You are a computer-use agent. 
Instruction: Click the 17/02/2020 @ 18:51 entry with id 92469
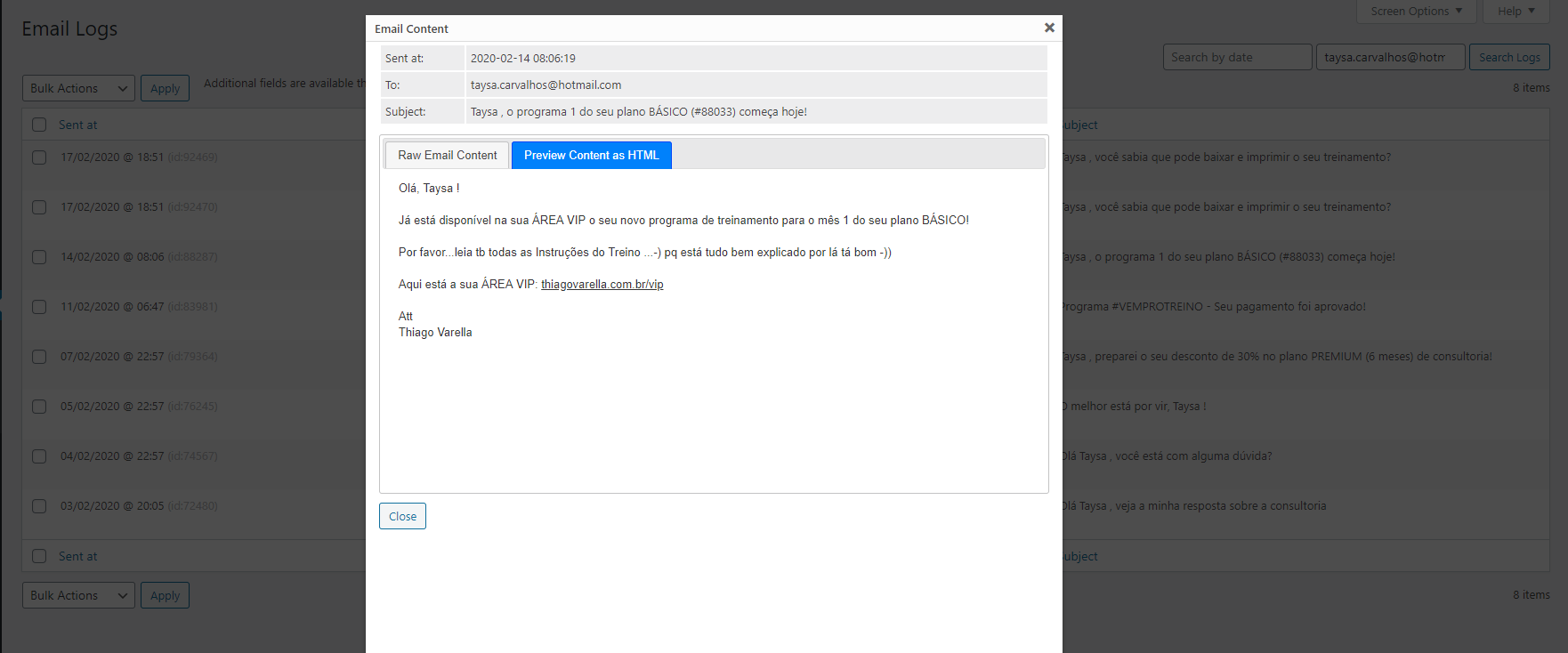pos(139,157)
